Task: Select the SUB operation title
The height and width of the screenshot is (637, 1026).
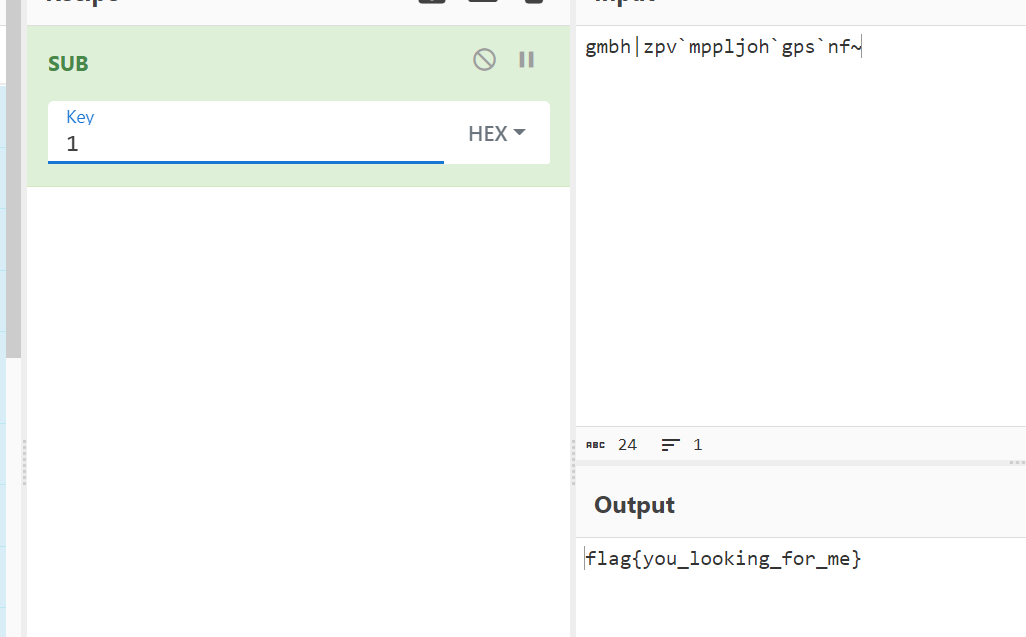Action: (x=68, y=64)
